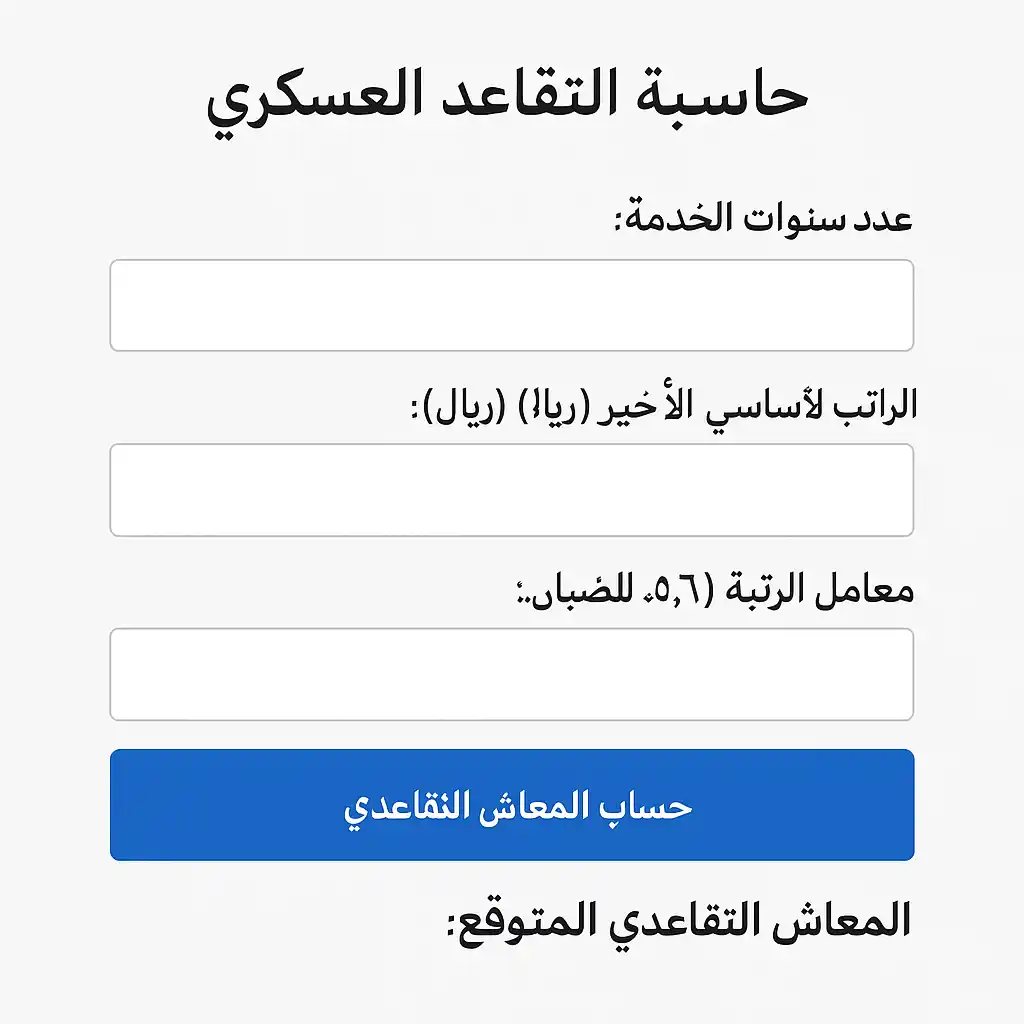The width and height of the screenshot is (1024, 1024).
Task: Click the middle input field below salary label
Action: (x=512, y=489)
